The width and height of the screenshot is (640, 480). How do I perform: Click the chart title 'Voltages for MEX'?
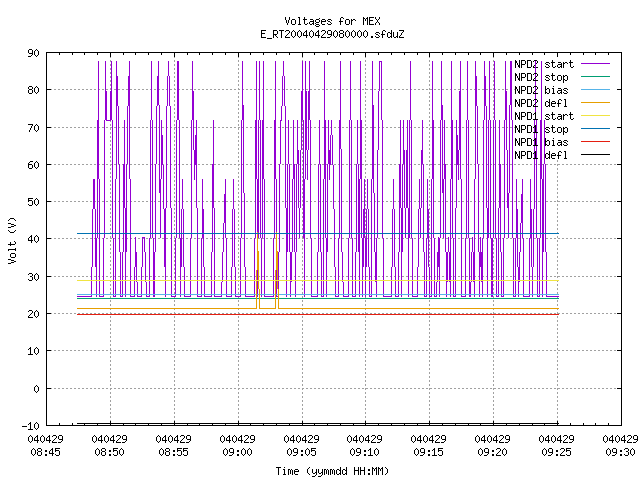[x=332, y=21]
